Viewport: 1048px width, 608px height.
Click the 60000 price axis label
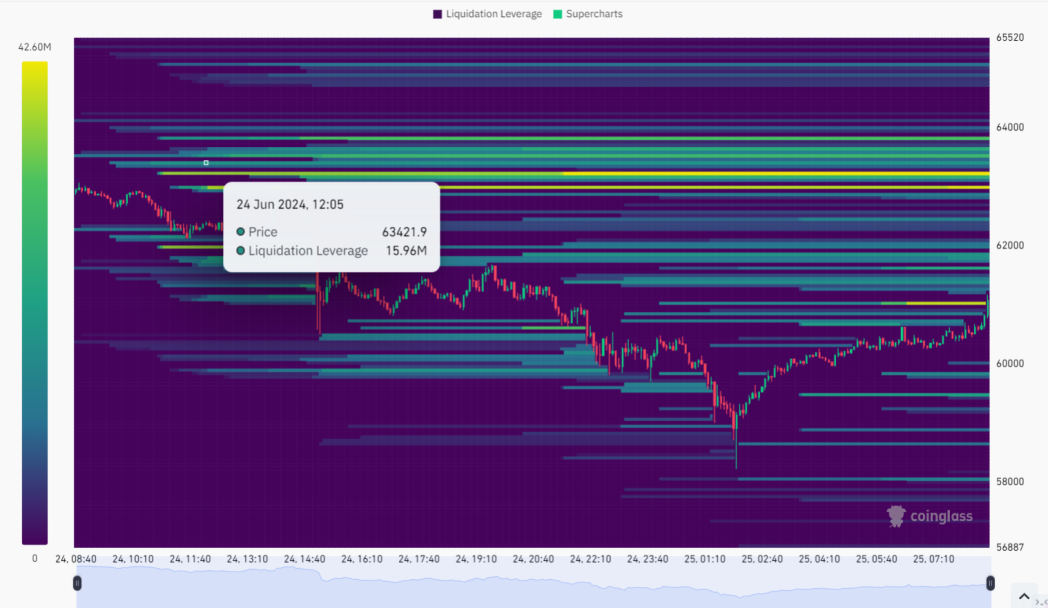pyautogui.click(x=1010, y=363)
